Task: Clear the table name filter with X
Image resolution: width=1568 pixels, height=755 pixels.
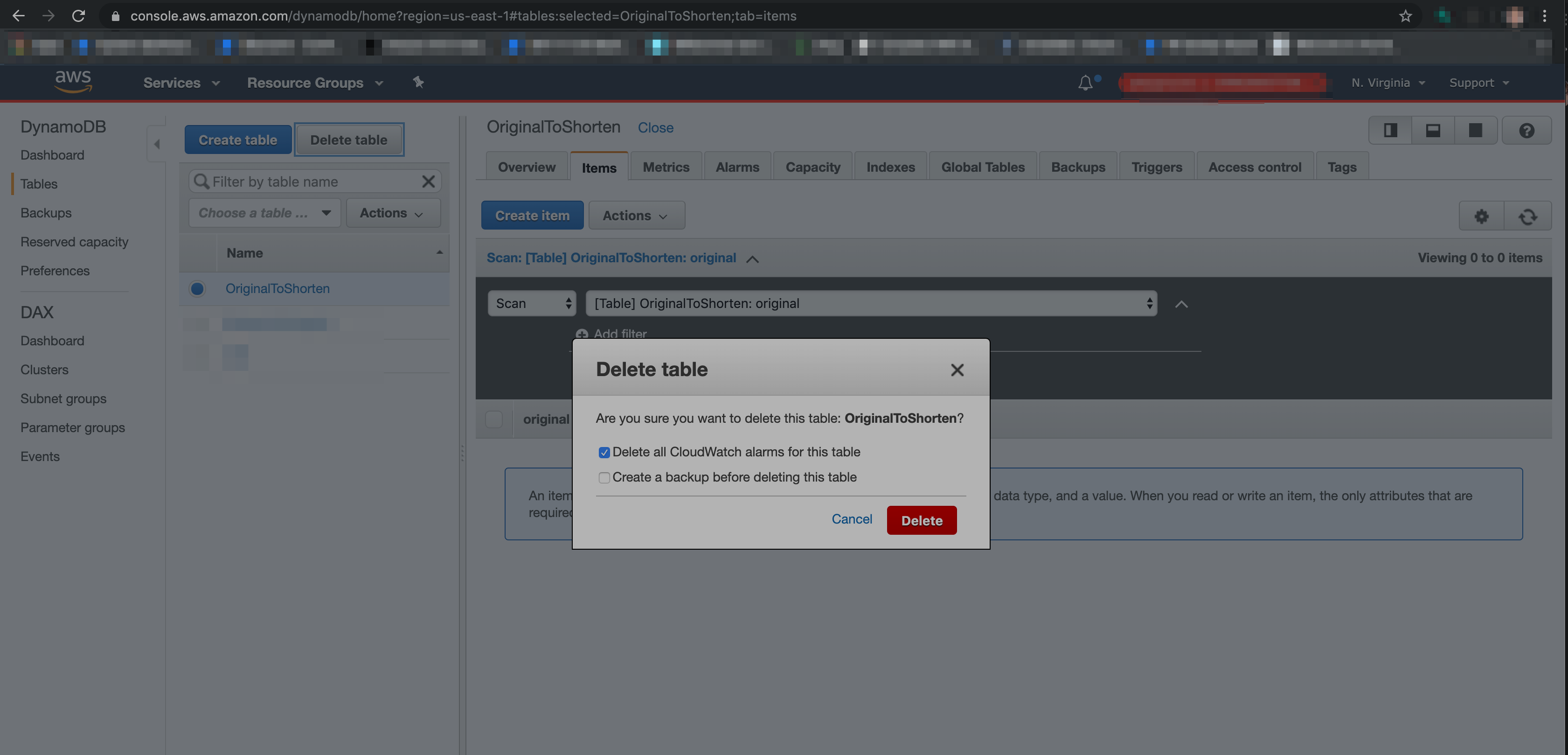Action: click(429, 181)
